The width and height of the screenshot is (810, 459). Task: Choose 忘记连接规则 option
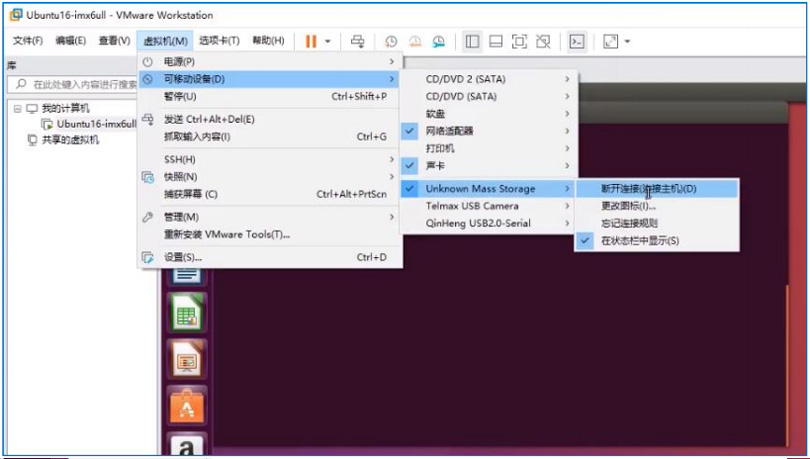click(657, 224)
